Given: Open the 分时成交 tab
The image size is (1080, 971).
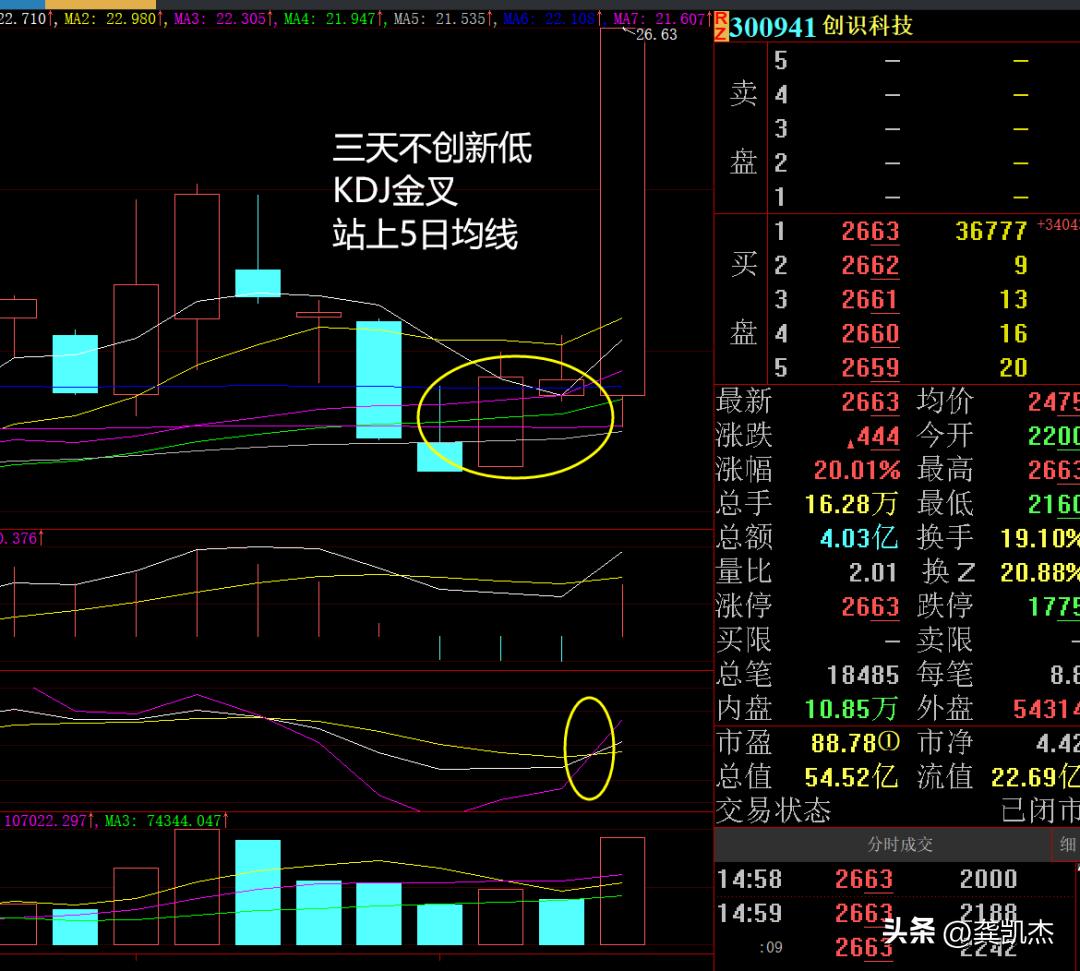Looking at the screenshot, I should click(x=899, y=845).
